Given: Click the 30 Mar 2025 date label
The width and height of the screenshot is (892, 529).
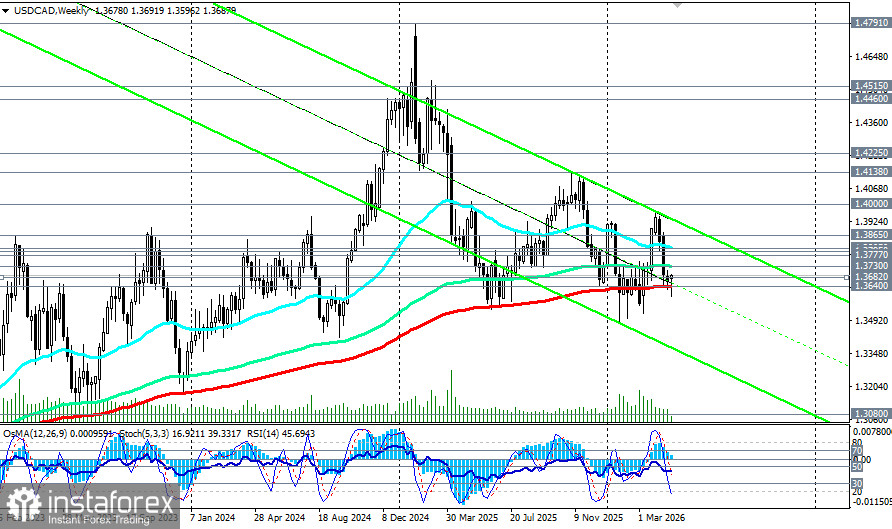Looking at the screenshot, I should tap(472, 518).
